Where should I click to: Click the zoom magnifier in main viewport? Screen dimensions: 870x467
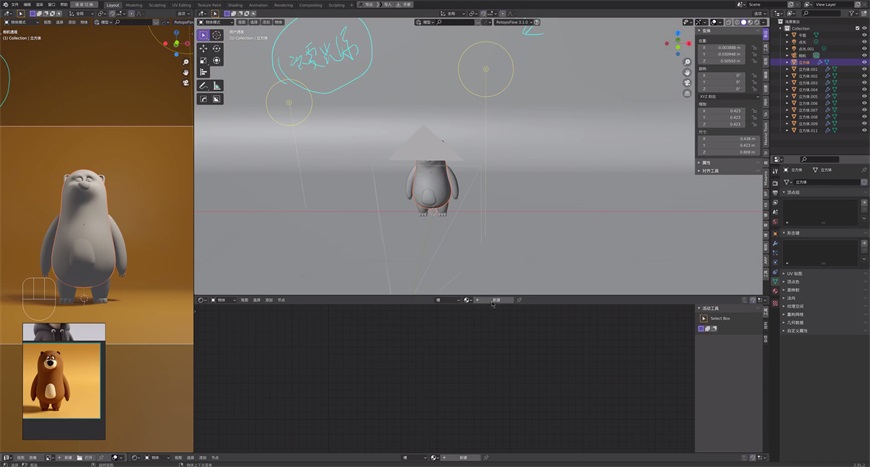687,62
